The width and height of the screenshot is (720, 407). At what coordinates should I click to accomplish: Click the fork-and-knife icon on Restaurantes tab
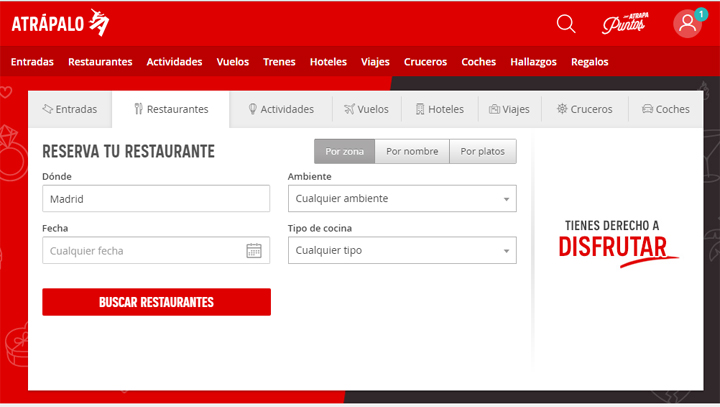point(138,109)
